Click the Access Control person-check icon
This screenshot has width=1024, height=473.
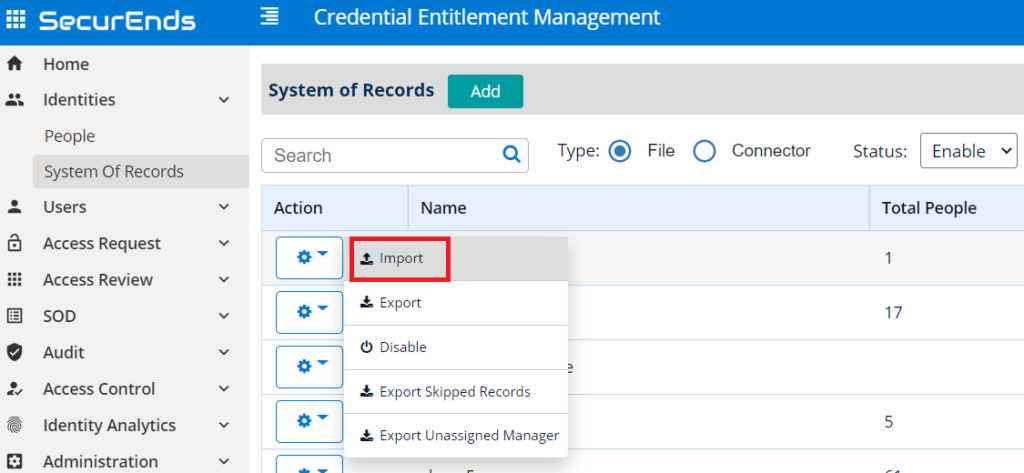click(x=14, y=389)
